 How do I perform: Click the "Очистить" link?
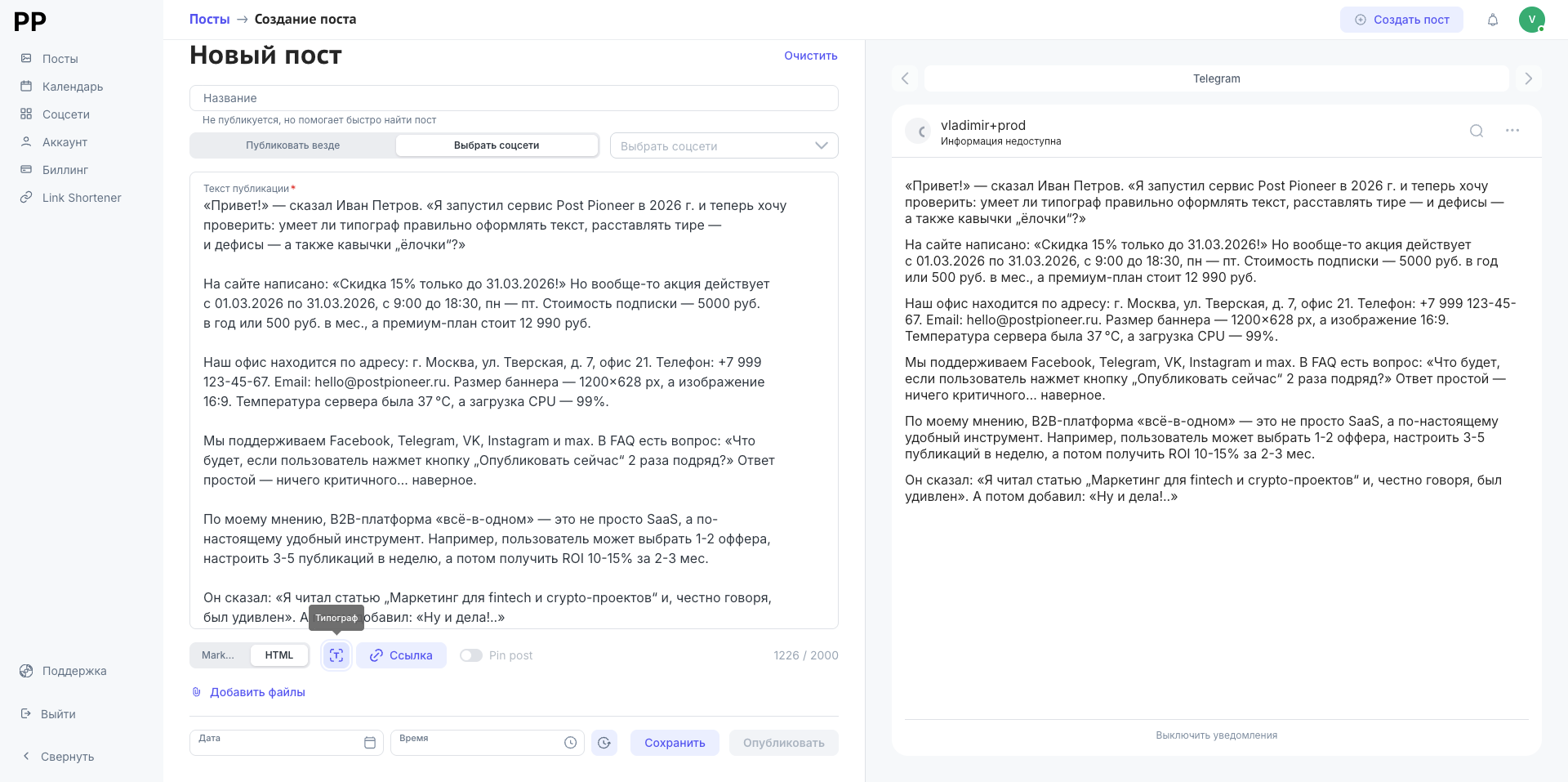click(810, 56)
